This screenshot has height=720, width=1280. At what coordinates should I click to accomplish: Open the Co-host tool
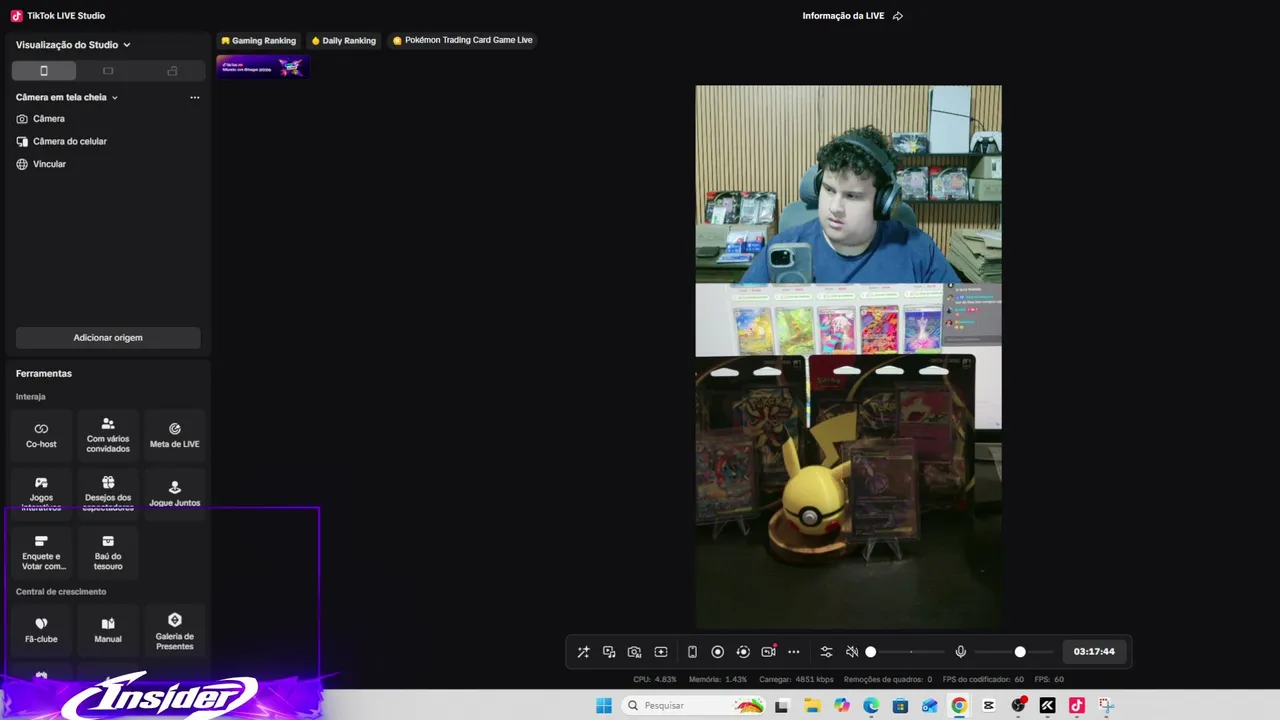click(41, 435)
